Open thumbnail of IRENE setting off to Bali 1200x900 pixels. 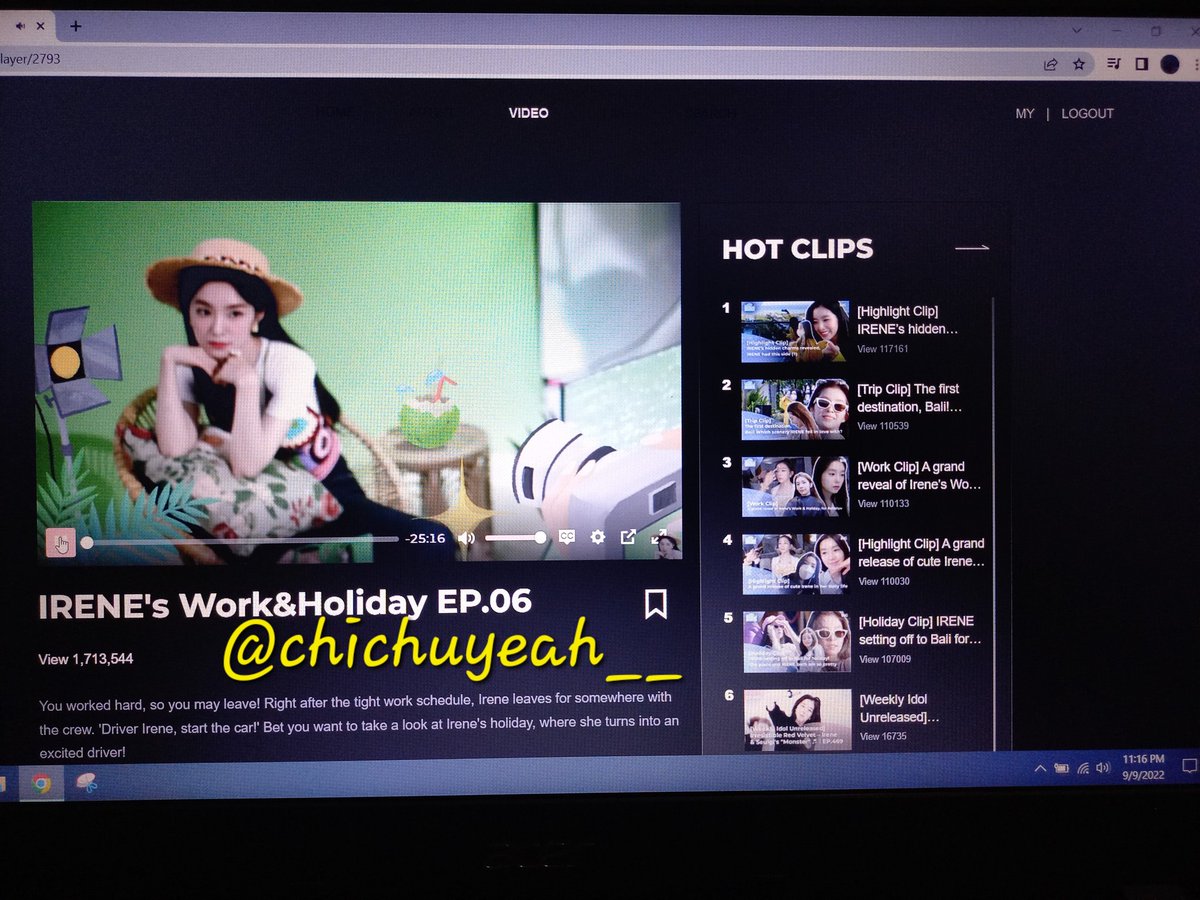click(x=797, y=641)
